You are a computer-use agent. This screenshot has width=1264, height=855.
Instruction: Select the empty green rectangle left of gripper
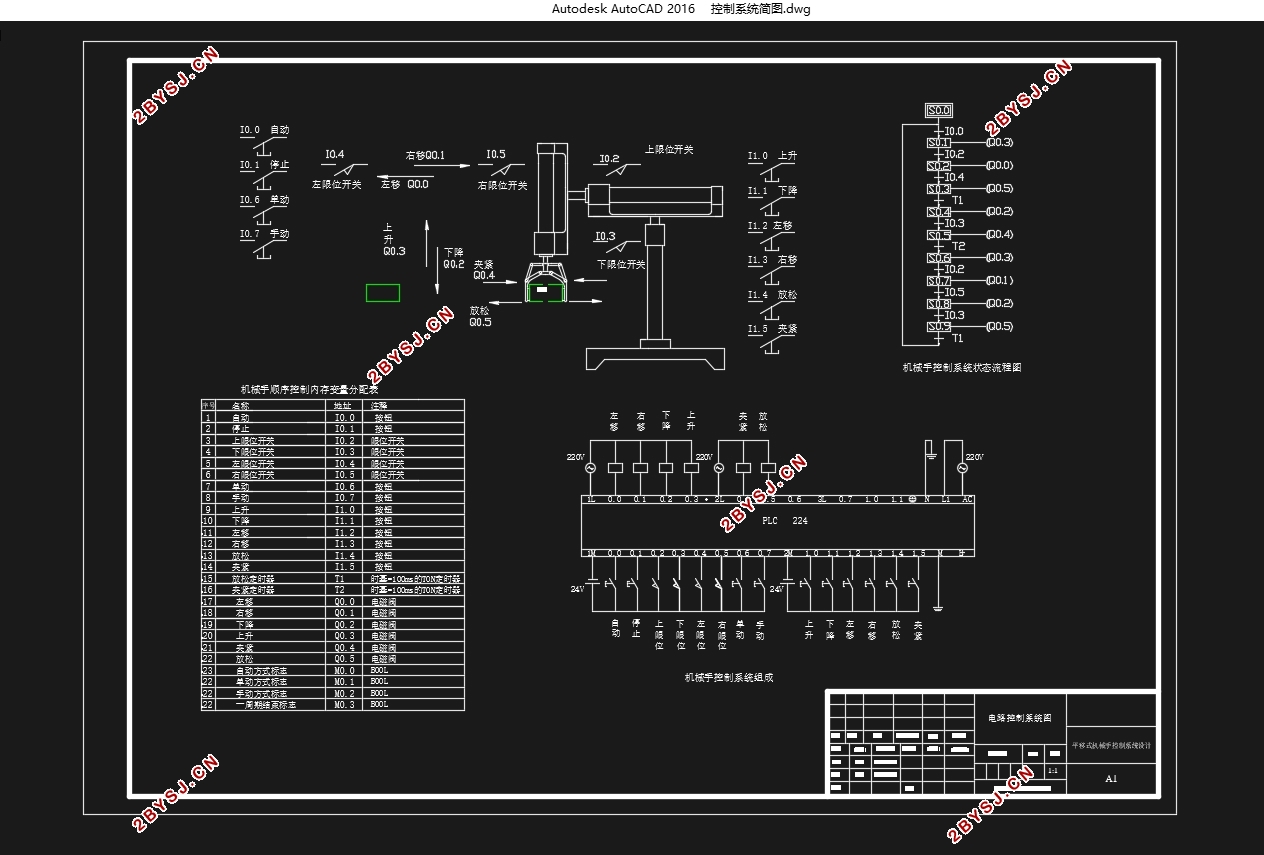point(383,293)
